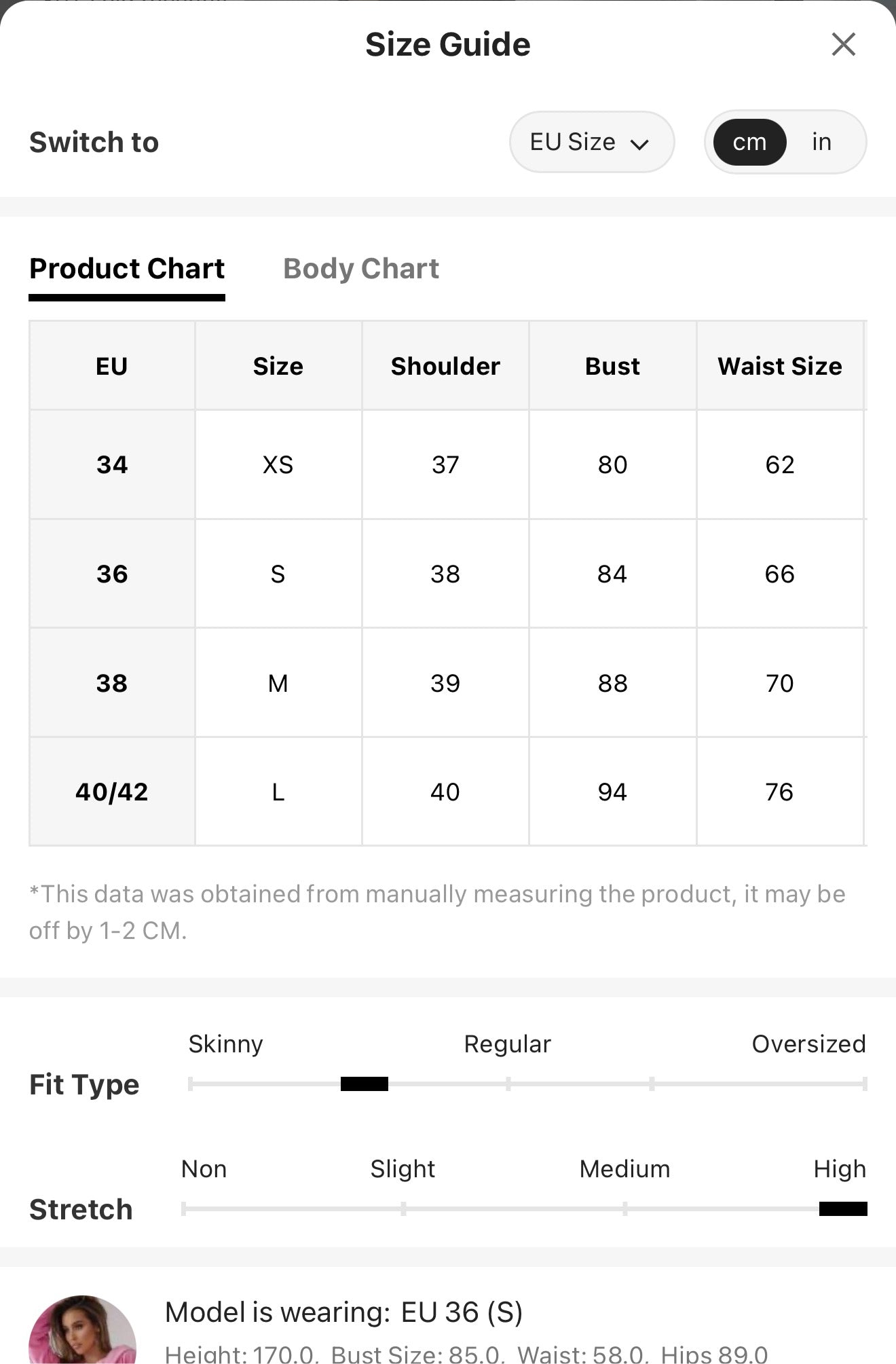Click the EU Size chevron arrow
The image size is (896, 1364).
(x=639, y=144)
